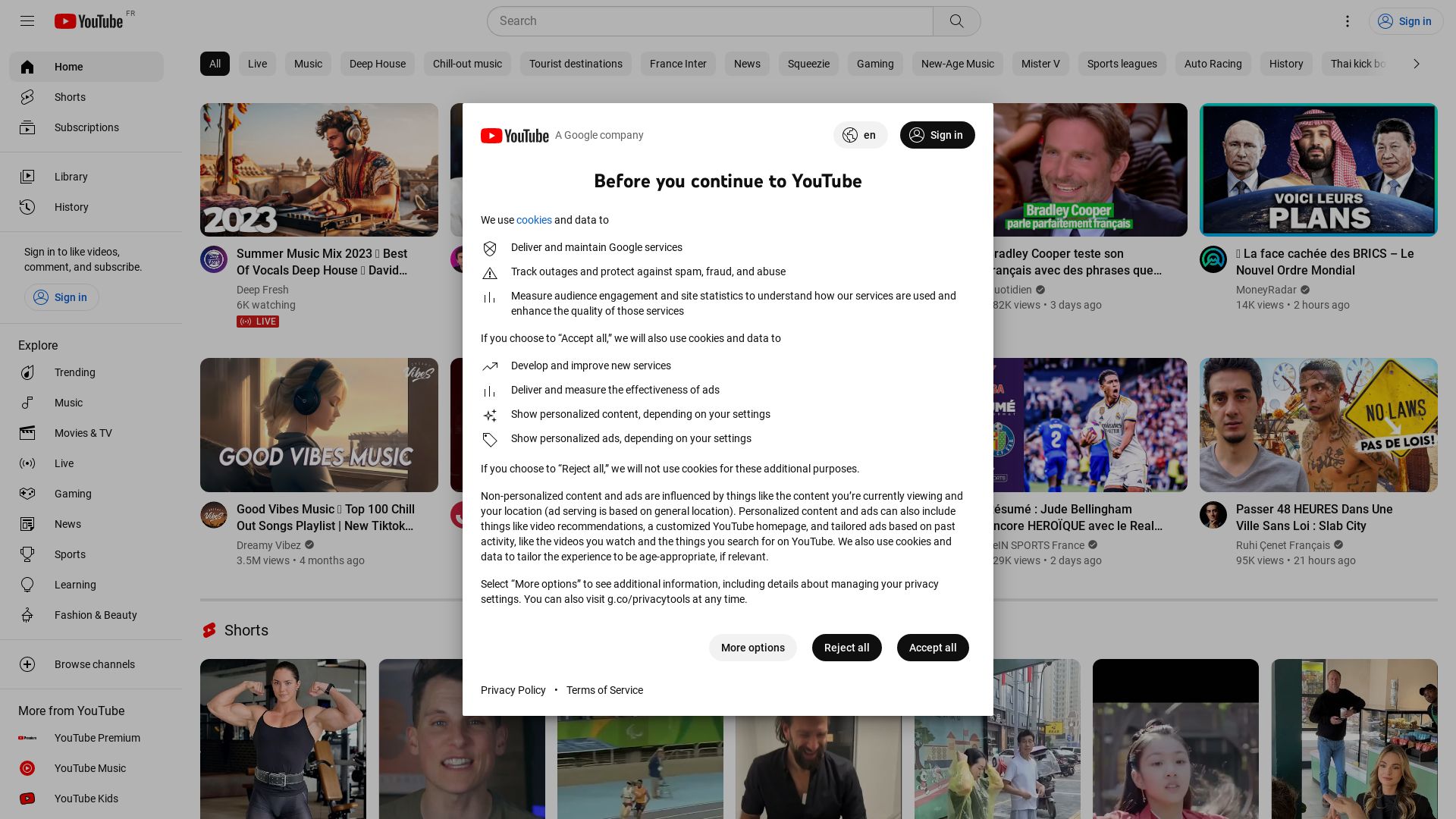Click More options button

[x=752, y=648]
